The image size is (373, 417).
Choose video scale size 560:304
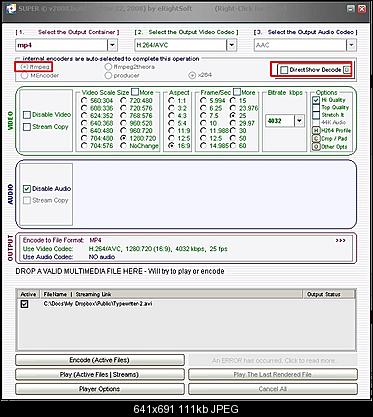click(84, 100)
